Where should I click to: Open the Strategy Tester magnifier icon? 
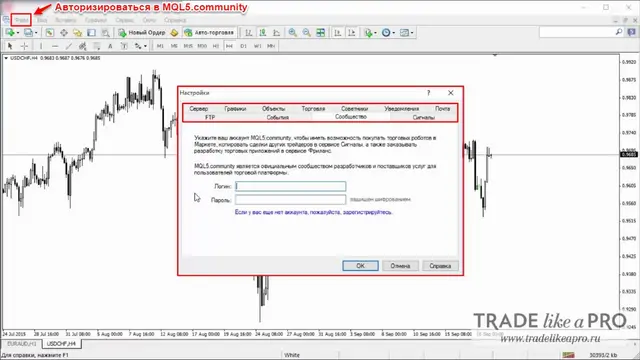point(105,33)
